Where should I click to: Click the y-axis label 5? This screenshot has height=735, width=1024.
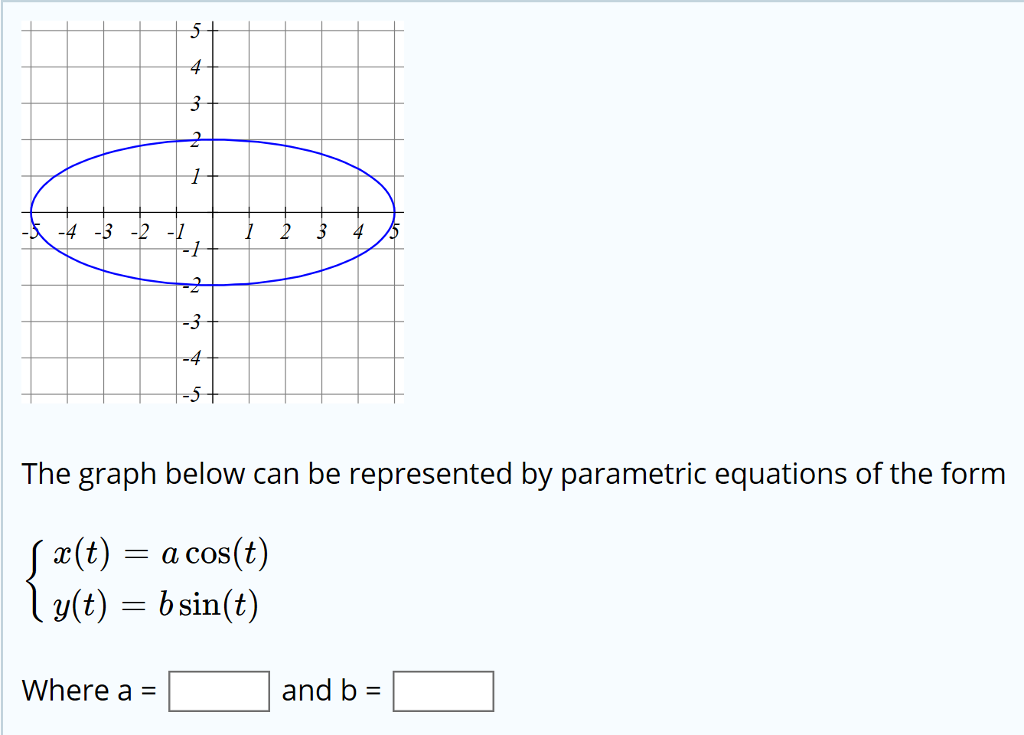point(196,31)
